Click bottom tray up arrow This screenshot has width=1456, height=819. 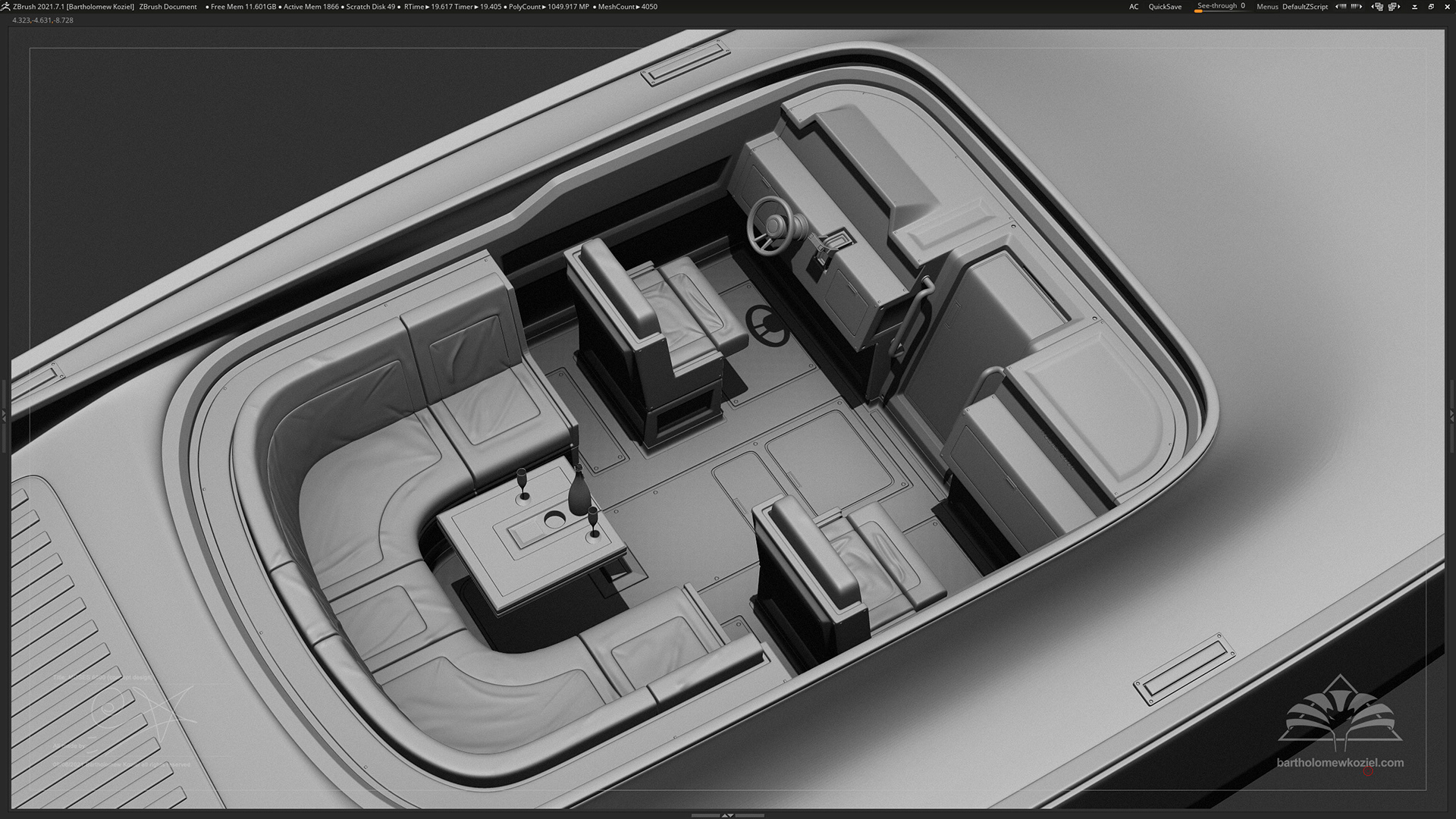coord(725,815)
